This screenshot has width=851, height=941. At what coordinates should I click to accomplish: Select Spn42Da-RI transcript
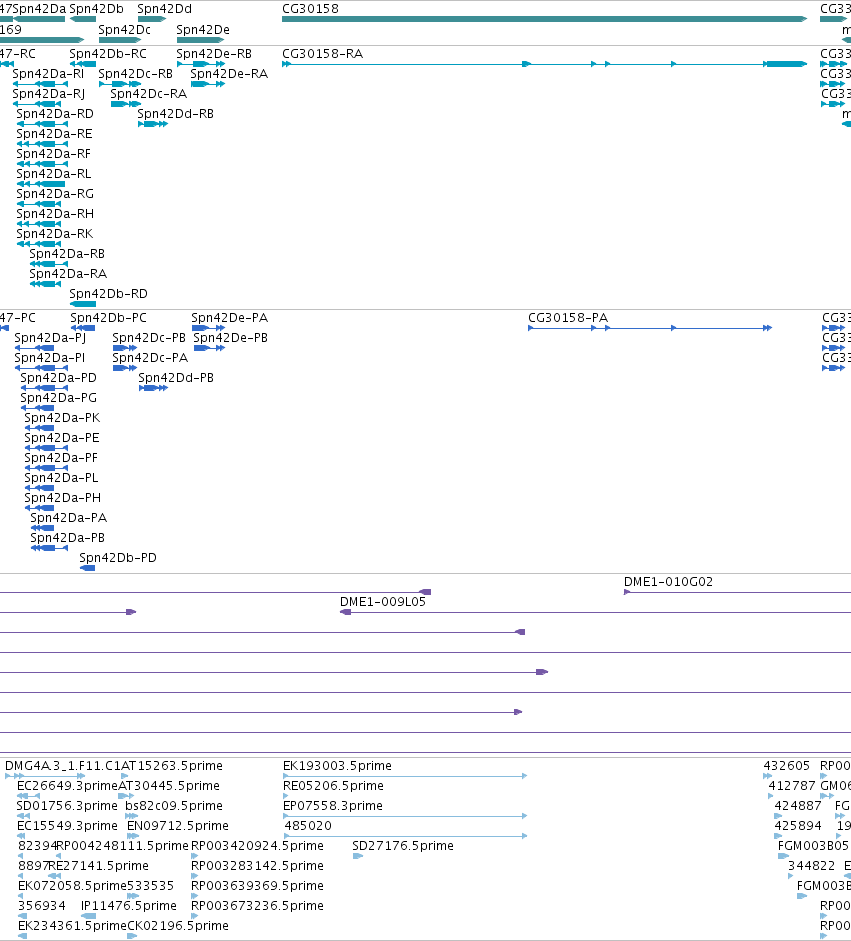[x=48, y=73]
